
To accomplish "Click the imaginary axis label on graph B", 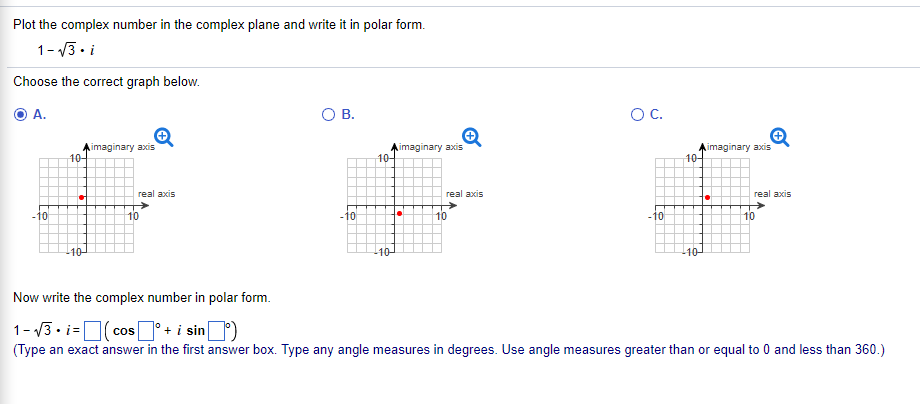I will 431,147.
